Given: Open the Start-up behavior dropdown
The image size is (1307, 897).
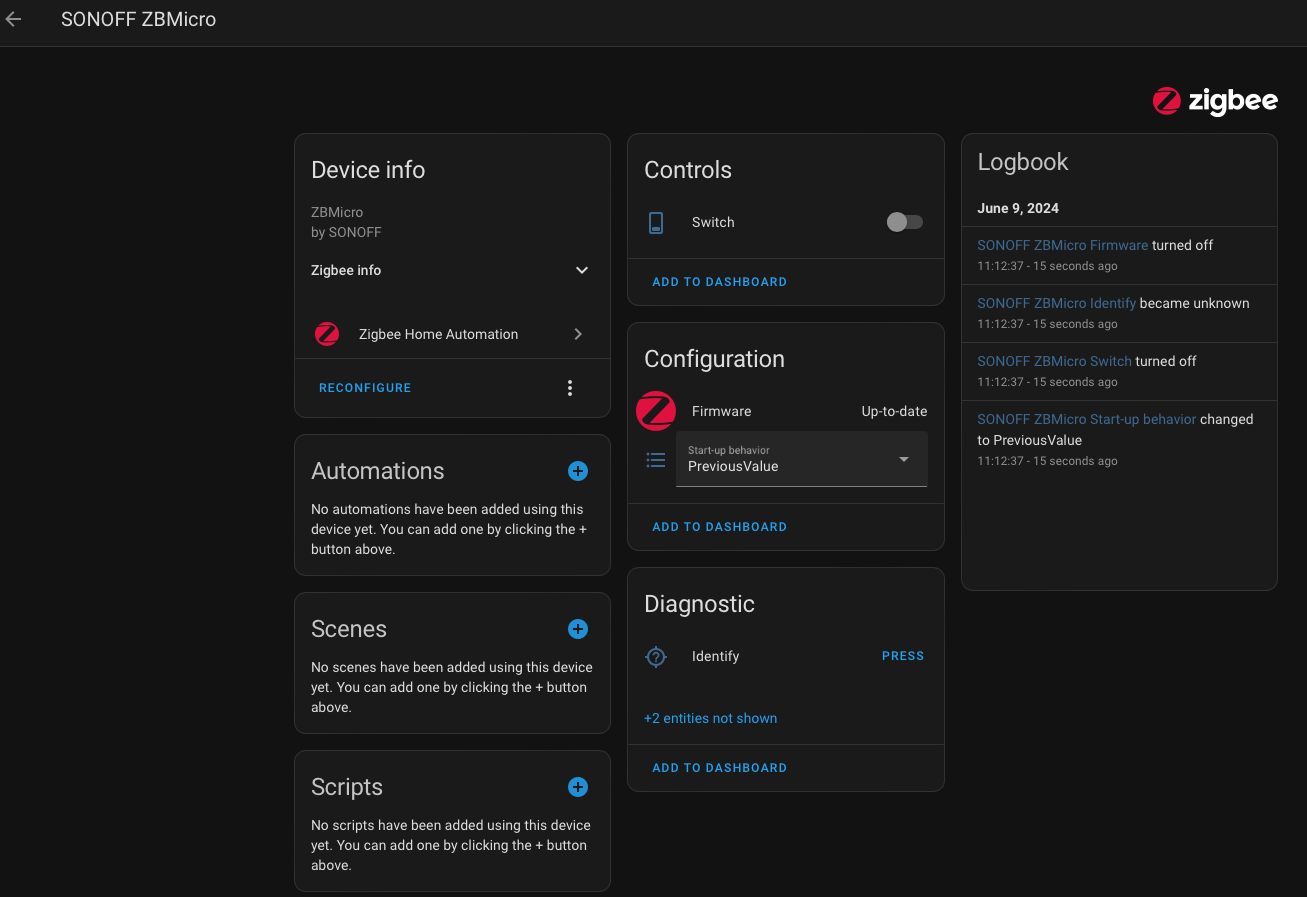Looking at the screenshot, I should [802, 459].
